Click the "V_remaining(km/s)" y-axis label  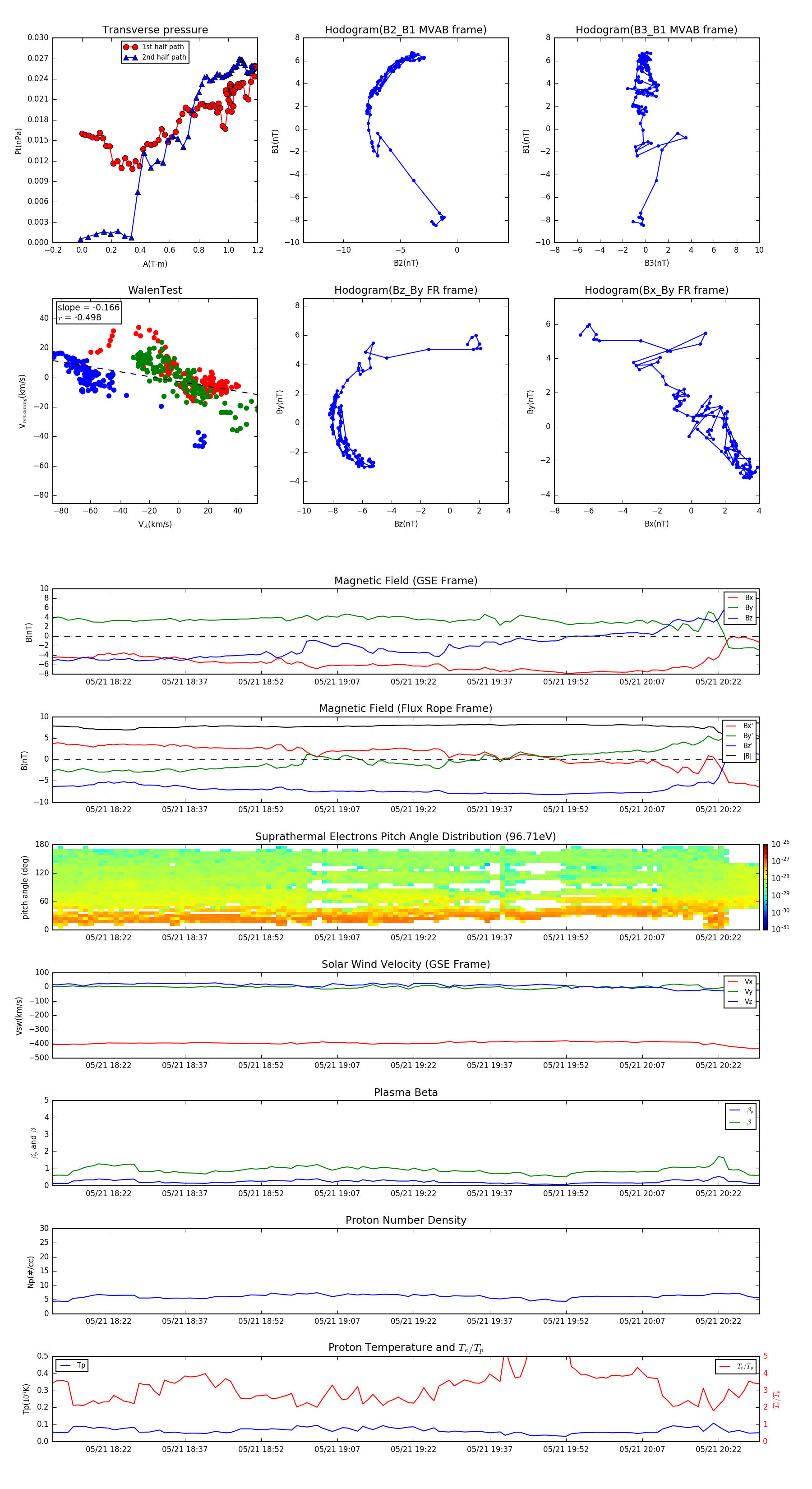pyautogui.click(x=23, y=401)
